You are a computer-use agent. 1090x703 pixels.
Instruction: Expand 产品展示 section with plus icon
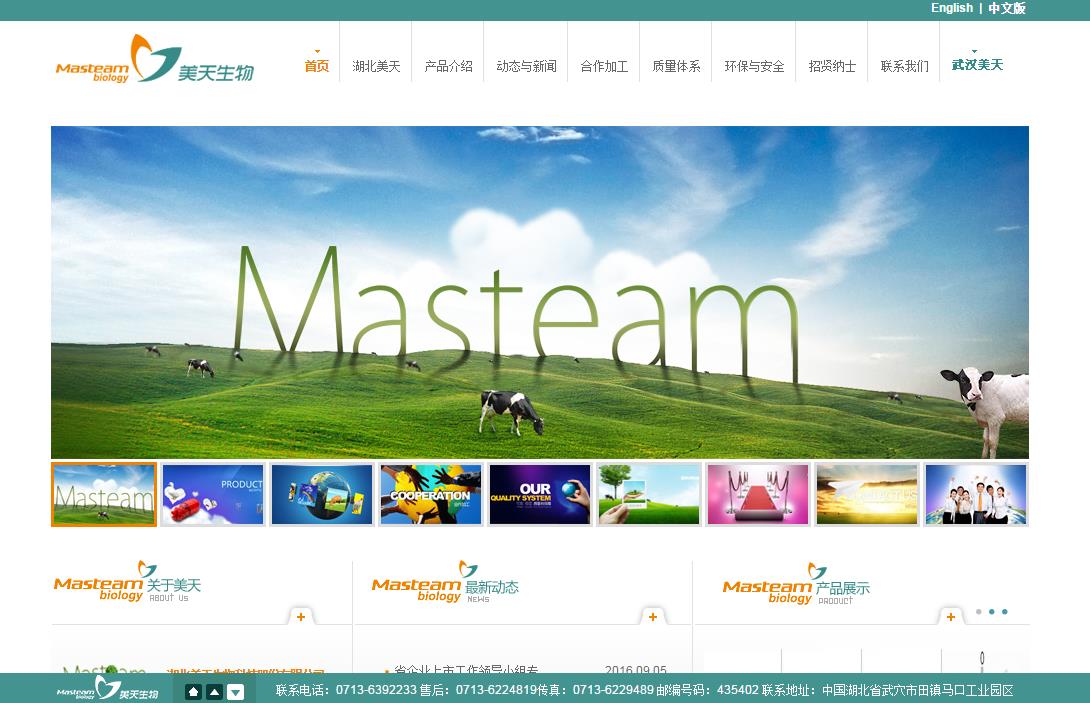[951, 617]
